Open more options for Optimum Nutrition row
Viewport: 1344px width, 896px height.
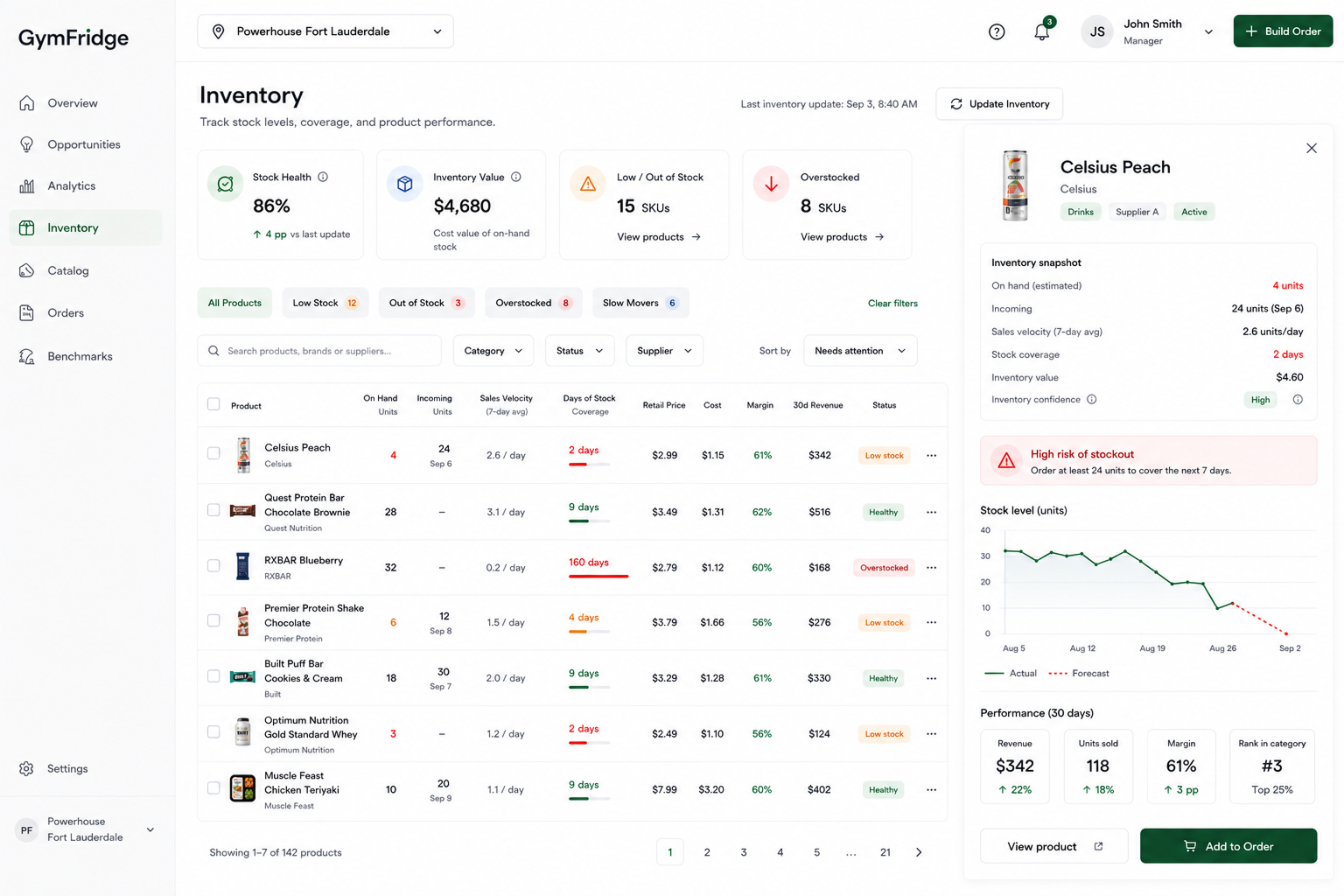coord(931,733)
